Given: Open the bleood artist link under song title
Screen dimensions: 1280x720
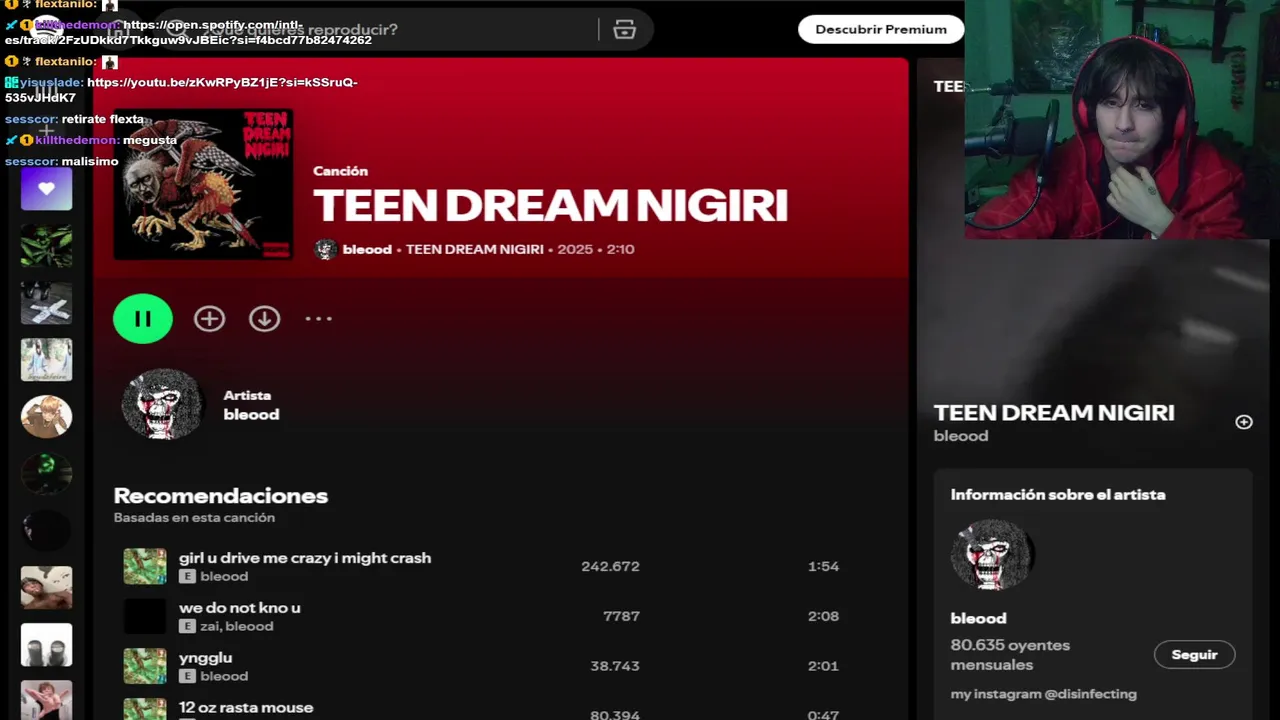Looking at the screenshot, I should 367,249.
